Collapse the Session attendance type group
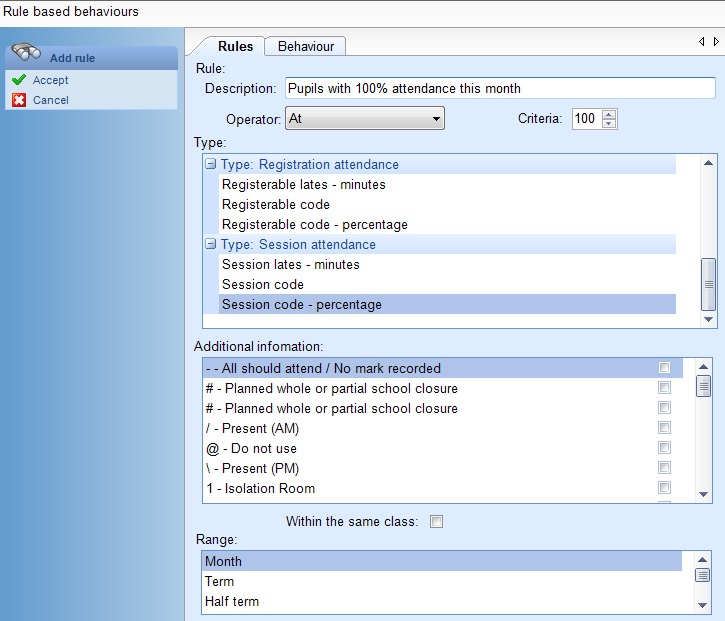 (x=210, y=244)
